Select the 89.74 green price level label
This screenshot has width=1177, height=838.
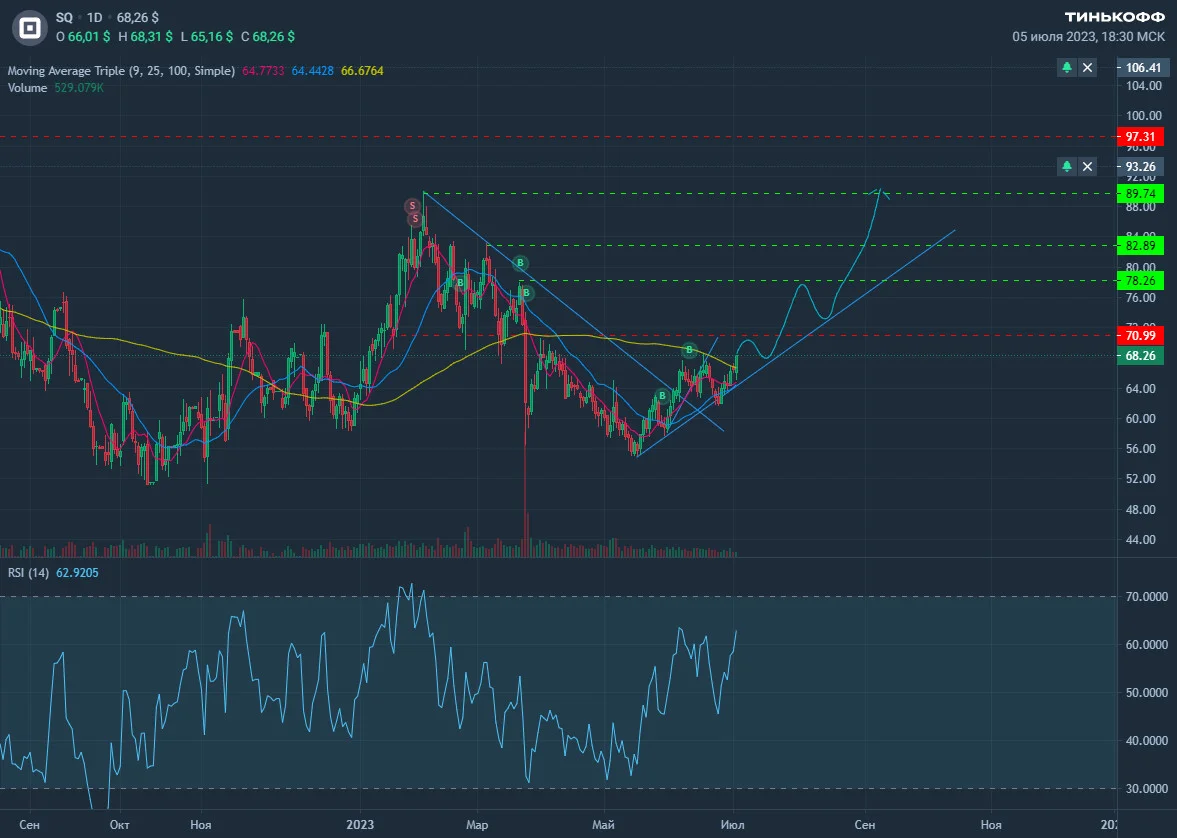coord(1140,194)
